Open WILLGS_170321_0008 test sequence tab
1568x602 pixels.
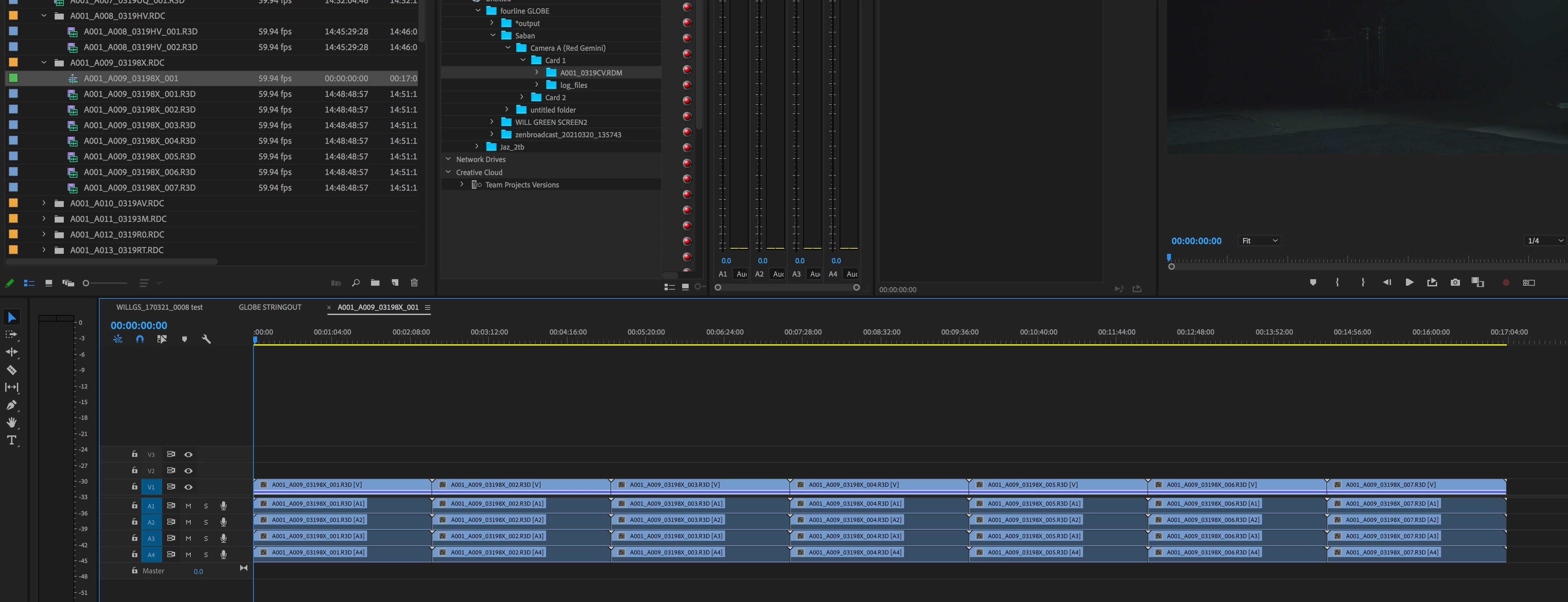click(x=159, y=308)
